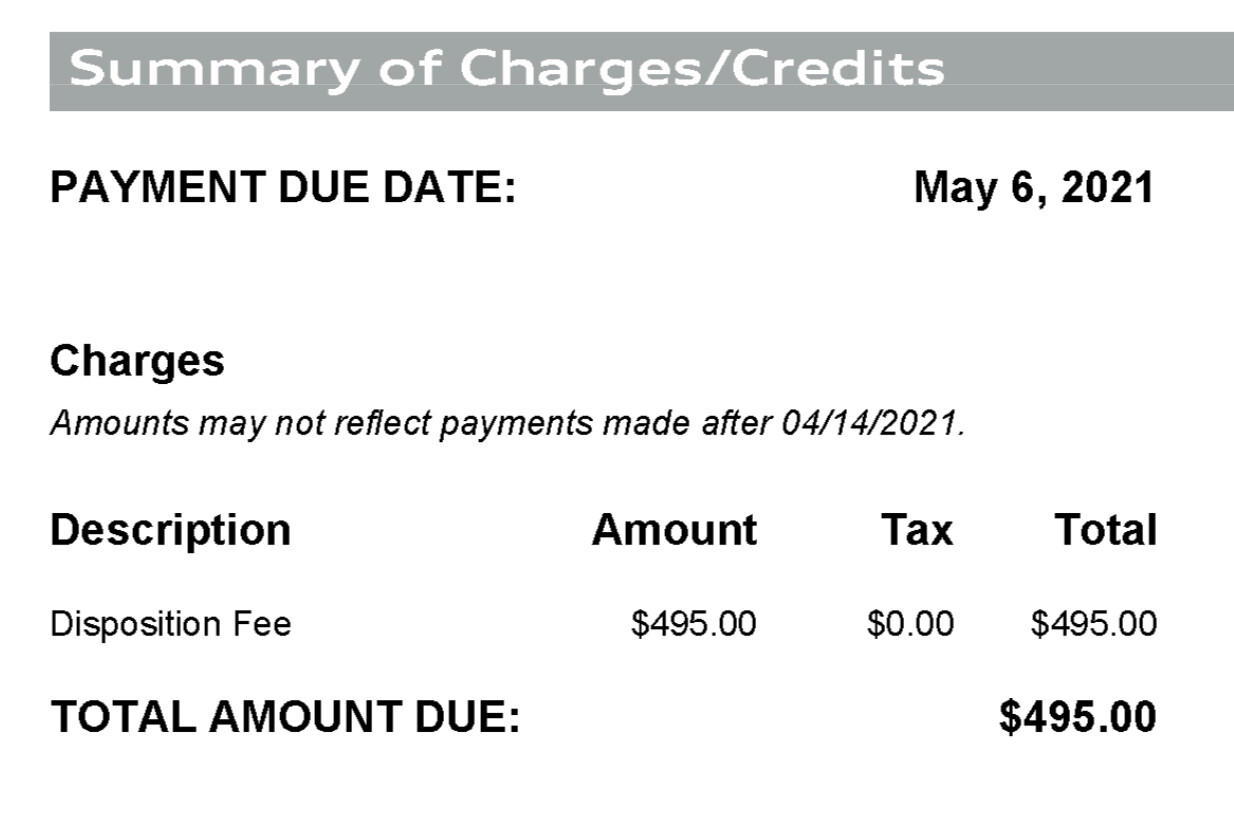Click the Total column header
The width and height of the screenshot is (1234, 829).
click(1105, 530)
